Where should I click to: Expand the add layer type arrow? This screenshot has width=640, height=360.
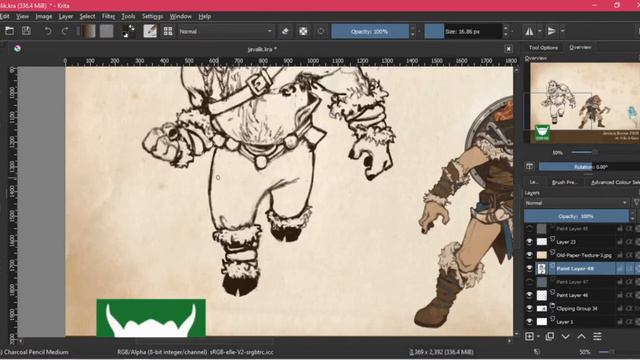click(538, 336)
